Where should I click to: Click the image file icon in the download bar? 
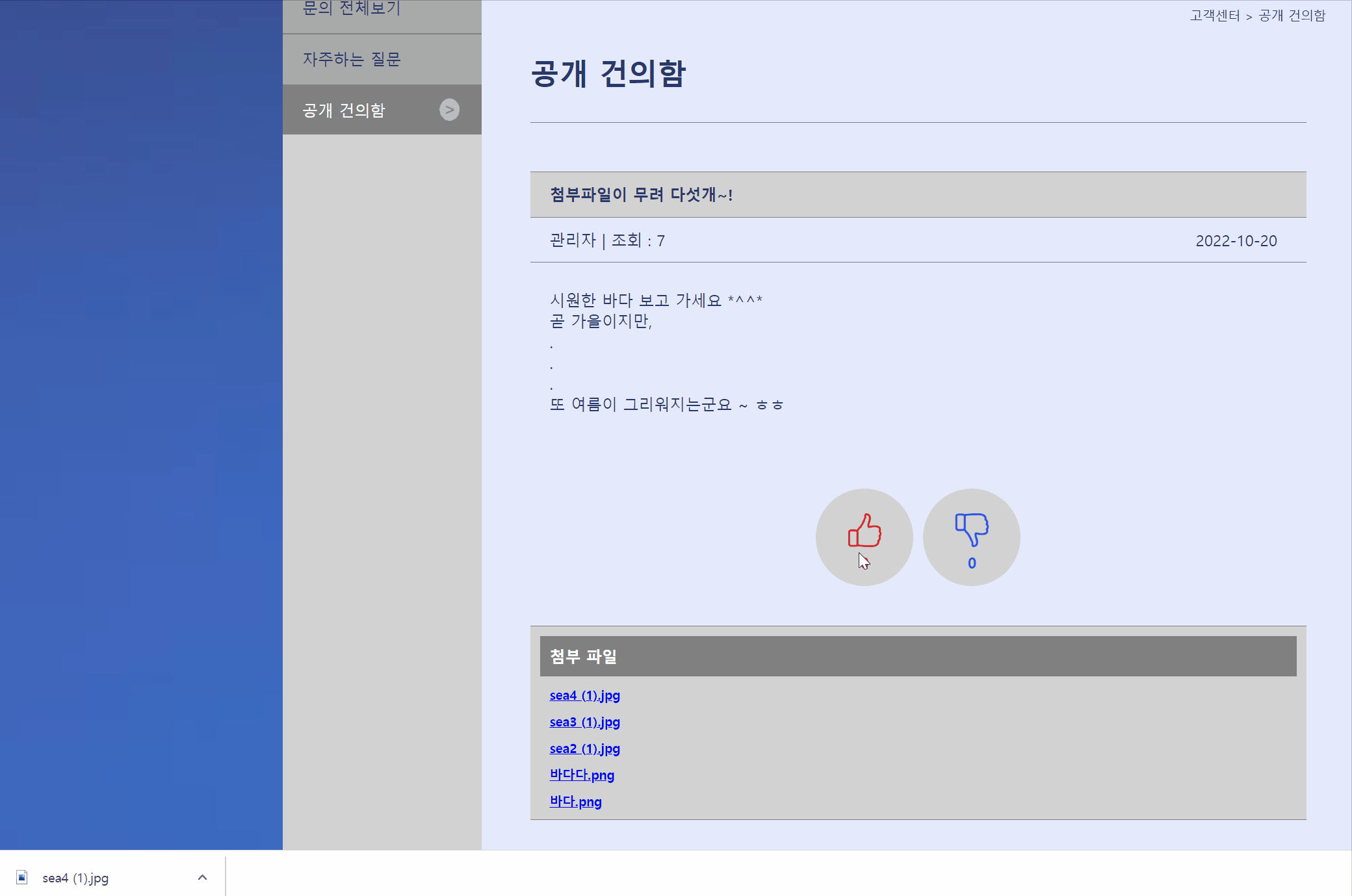click(x=21, y=877)
